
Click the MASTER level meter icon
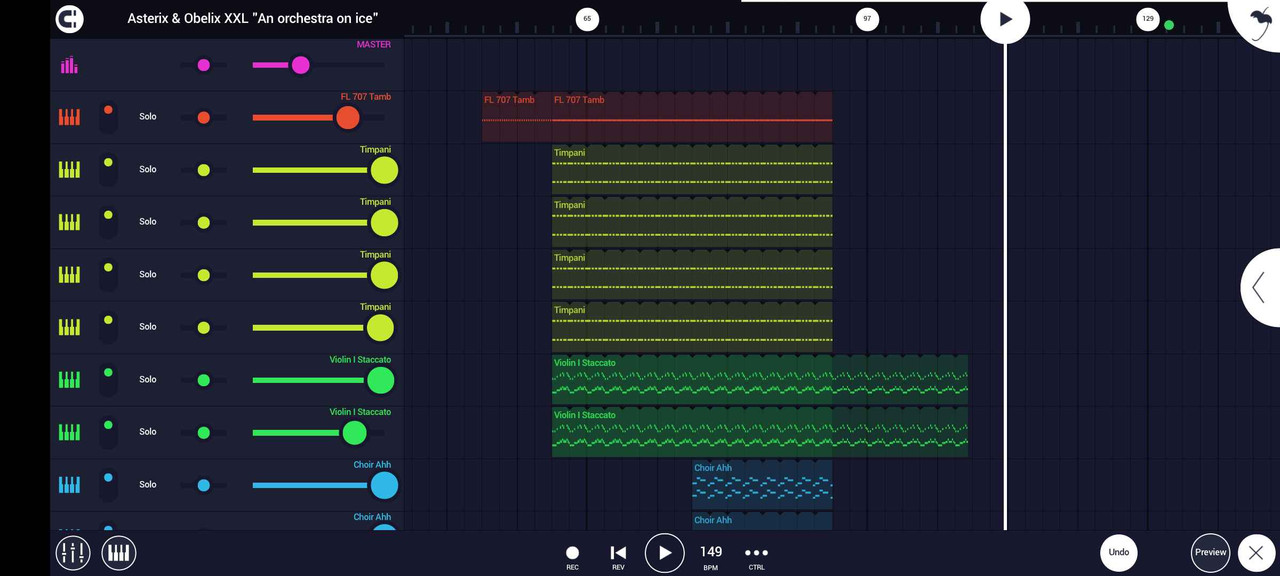[69, 65]
